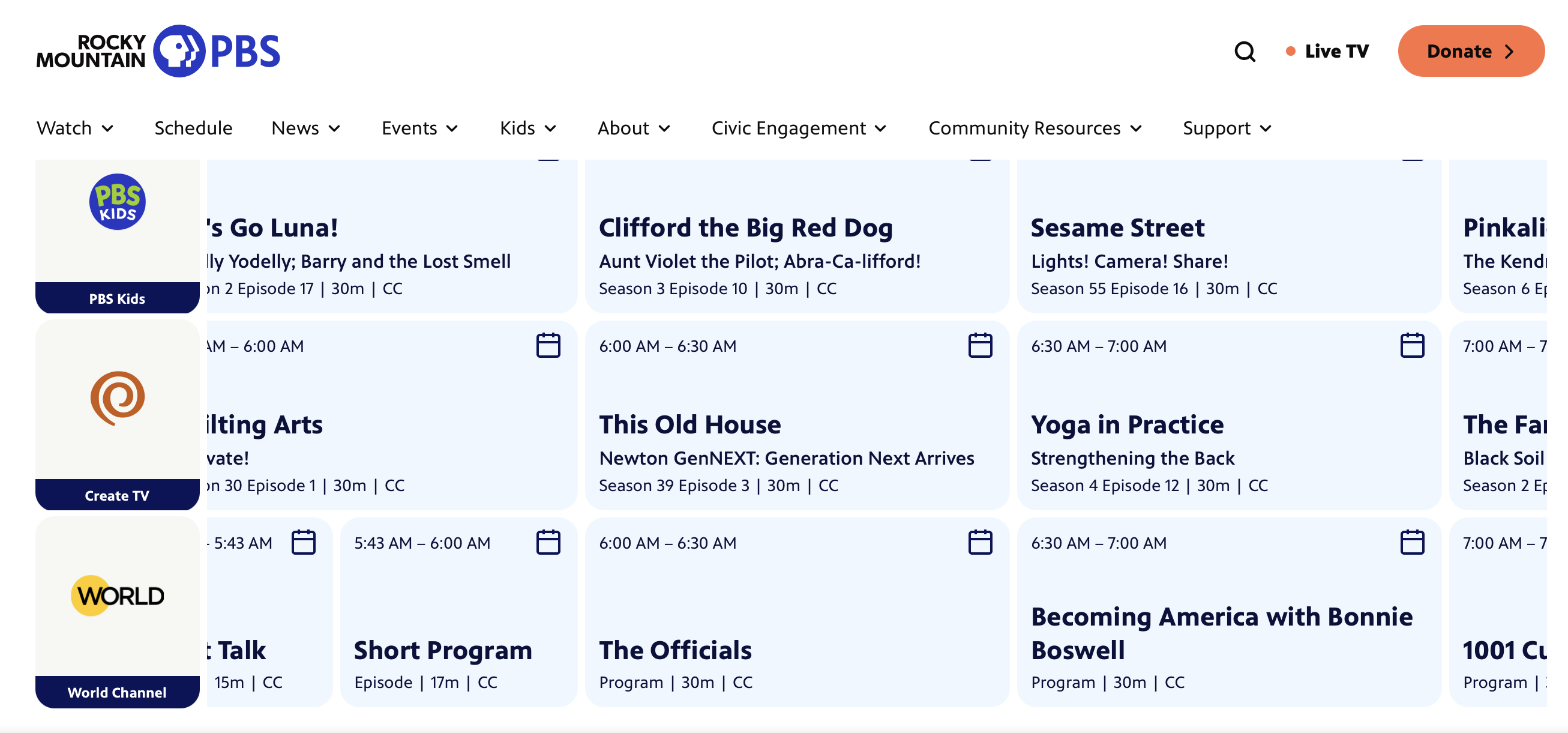Viewport: 1568px width, 733px height.
Task: Open Civic Engagement dropdown
Action: (799, 128)
